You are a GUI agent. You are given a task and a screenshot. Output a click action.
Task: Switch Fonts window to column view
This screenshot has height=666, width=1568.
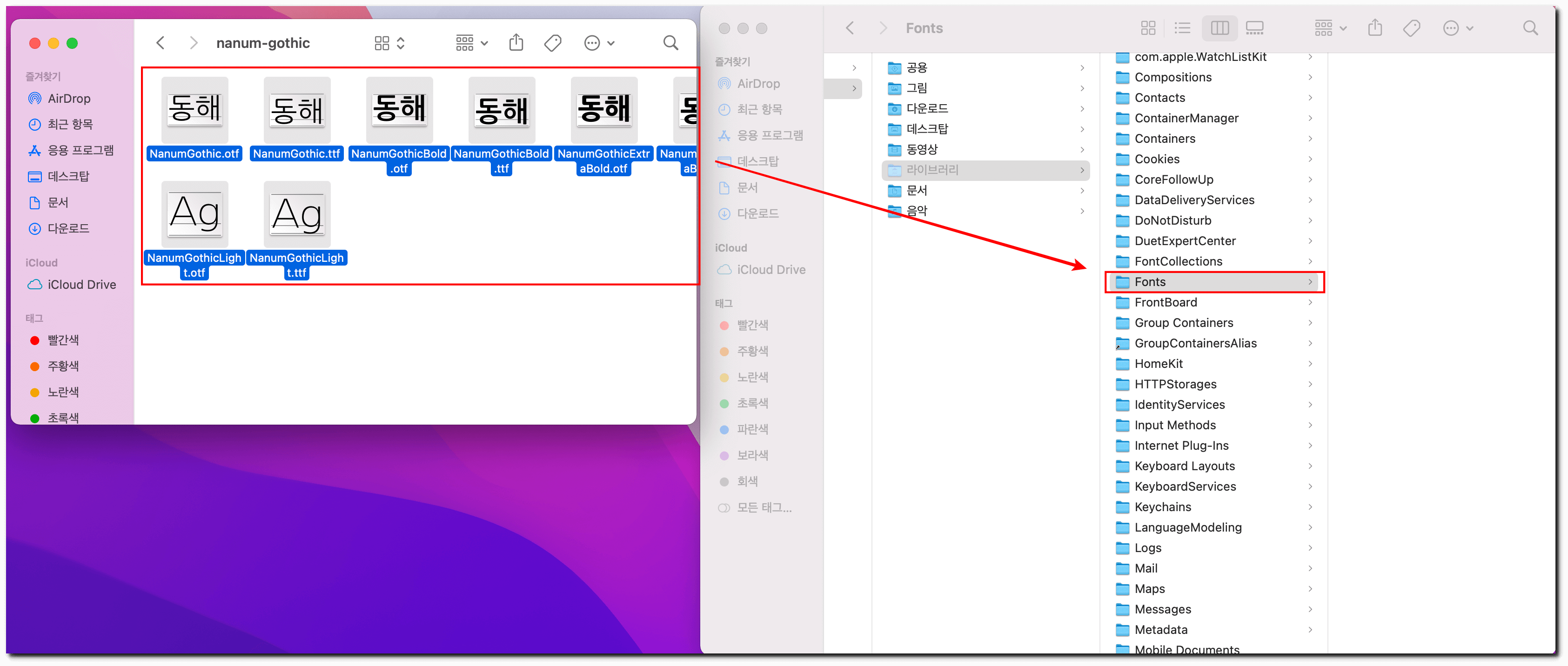1220,28
